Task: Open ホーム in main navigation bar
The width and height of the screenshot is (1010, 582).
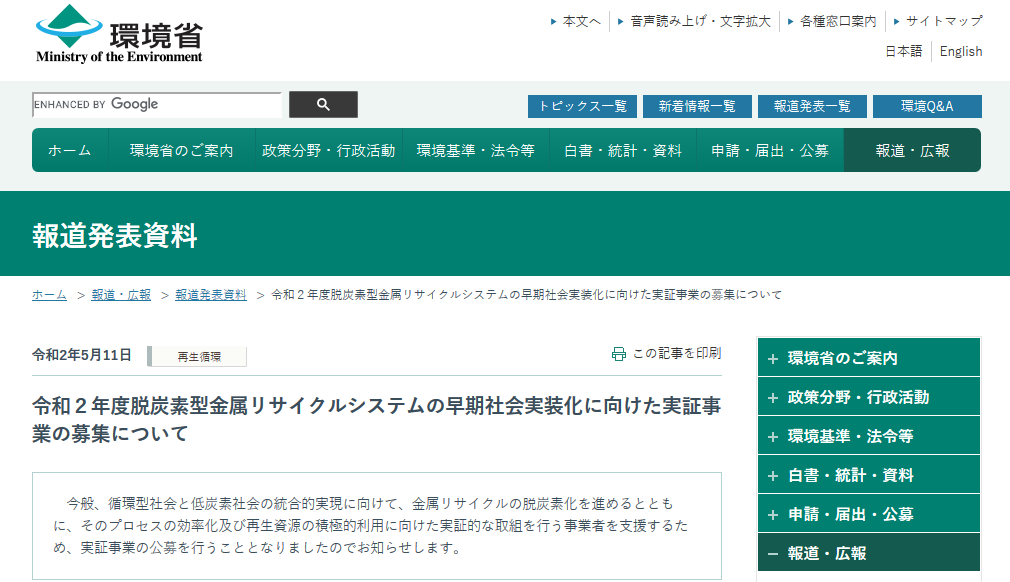Action: coord(69,150)
